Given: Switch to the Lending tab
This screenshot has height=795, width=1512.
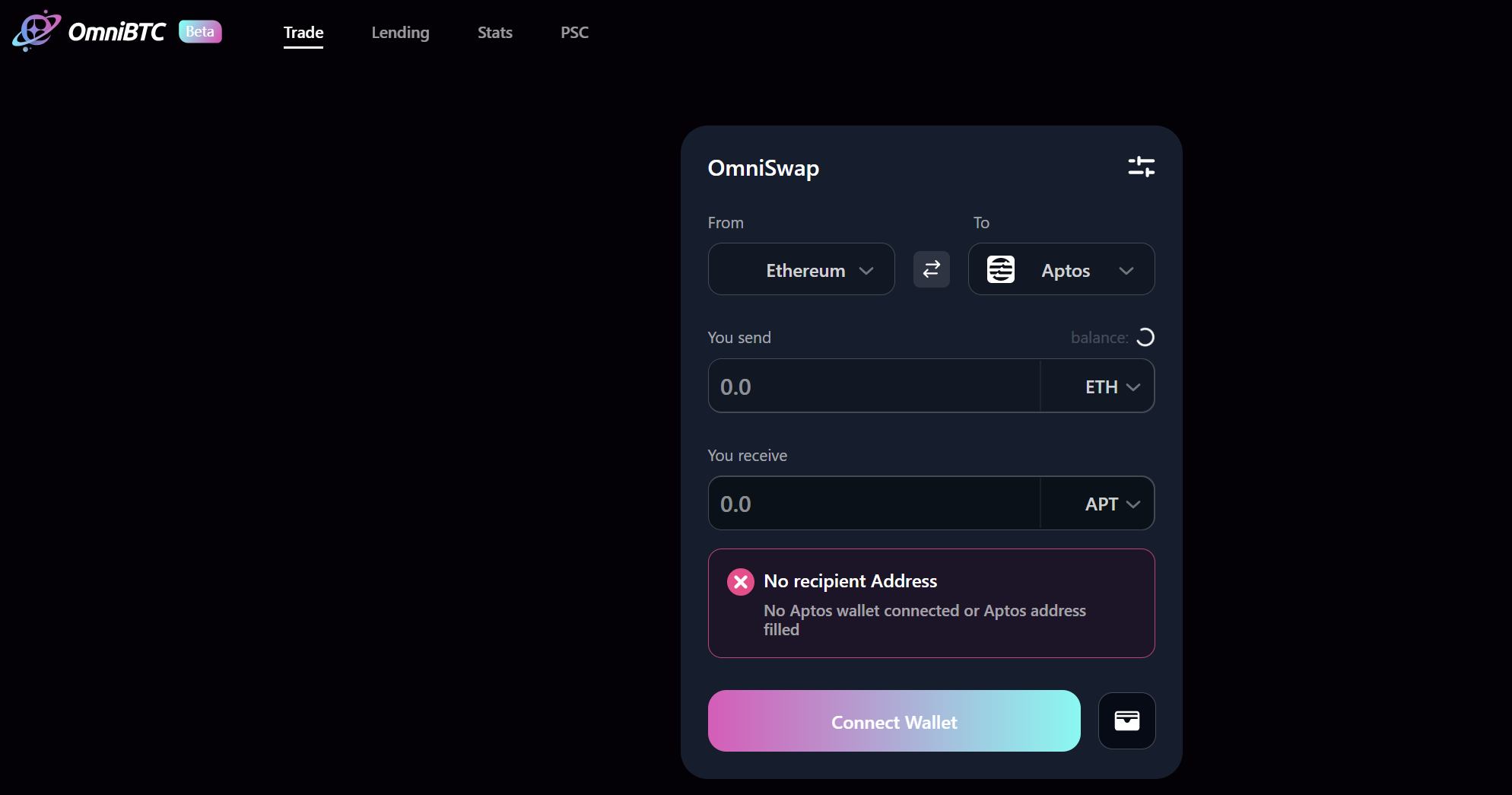Looking at the screenshot, I should pos(400,33).
